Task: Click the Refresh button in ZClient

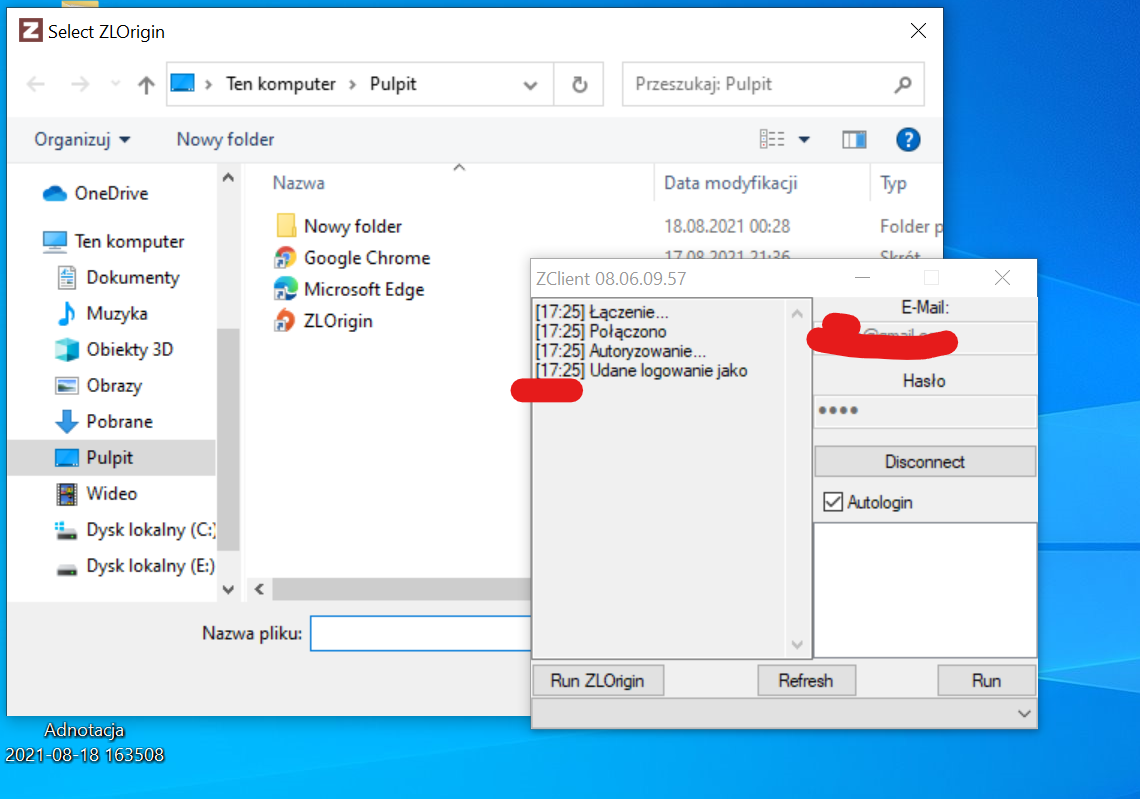Action: pos(805,681)
